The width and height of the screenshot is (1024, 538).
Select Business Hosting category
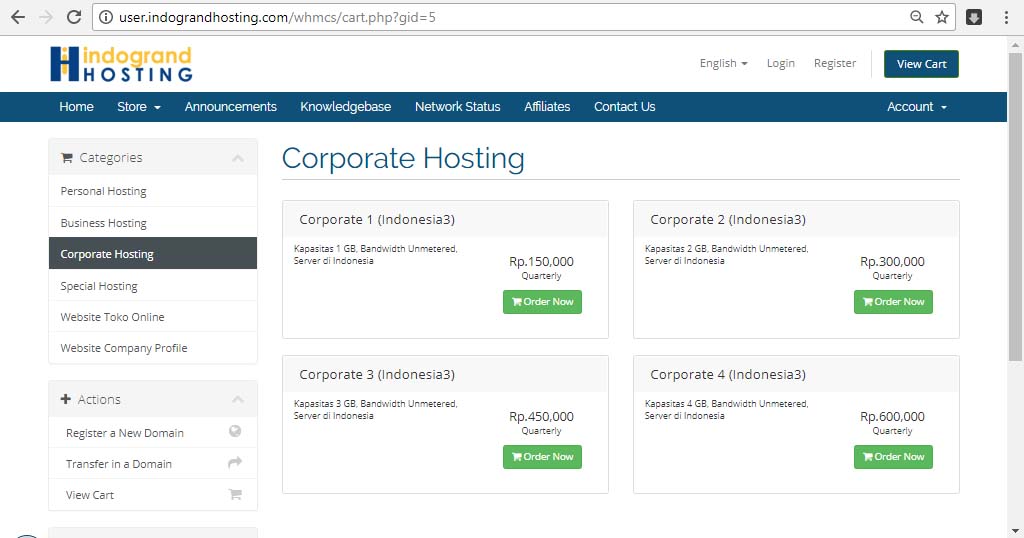coord(103,223)
